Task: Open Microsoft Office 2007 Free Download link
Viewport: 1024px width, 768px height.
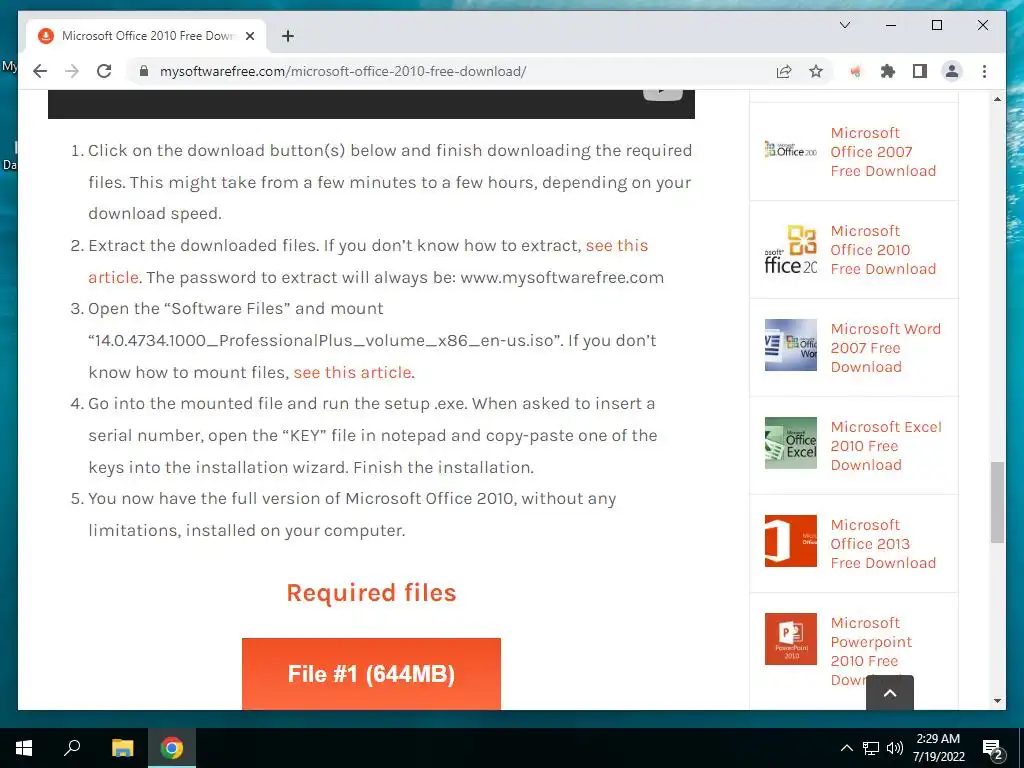Action: click(x=883, y=152)
